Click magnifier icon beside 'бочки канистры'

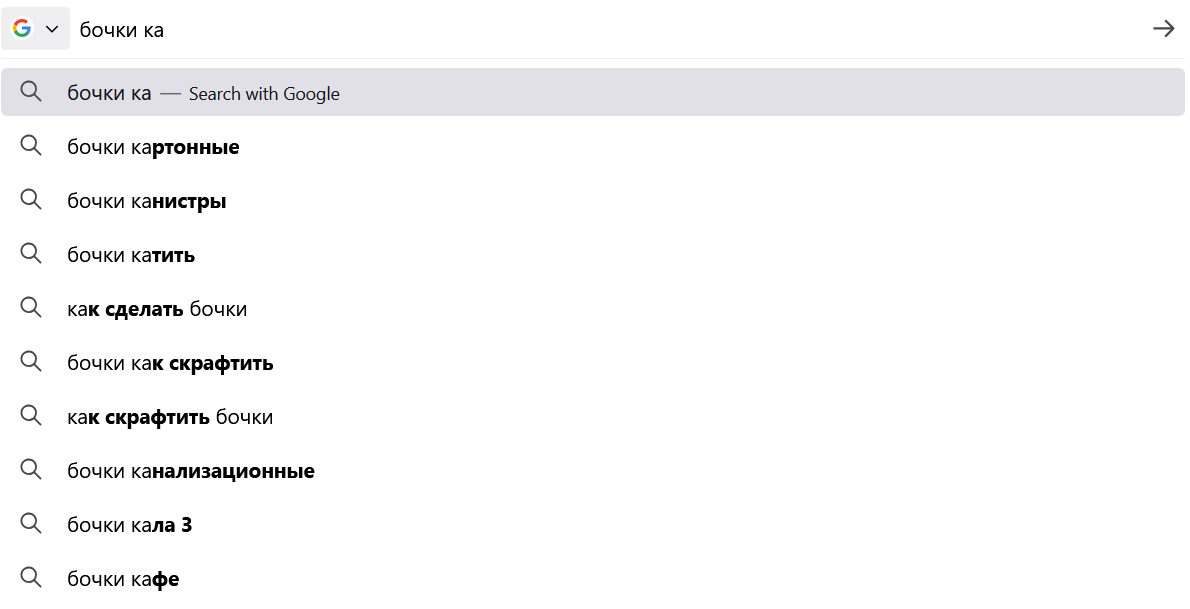[31, 200]
